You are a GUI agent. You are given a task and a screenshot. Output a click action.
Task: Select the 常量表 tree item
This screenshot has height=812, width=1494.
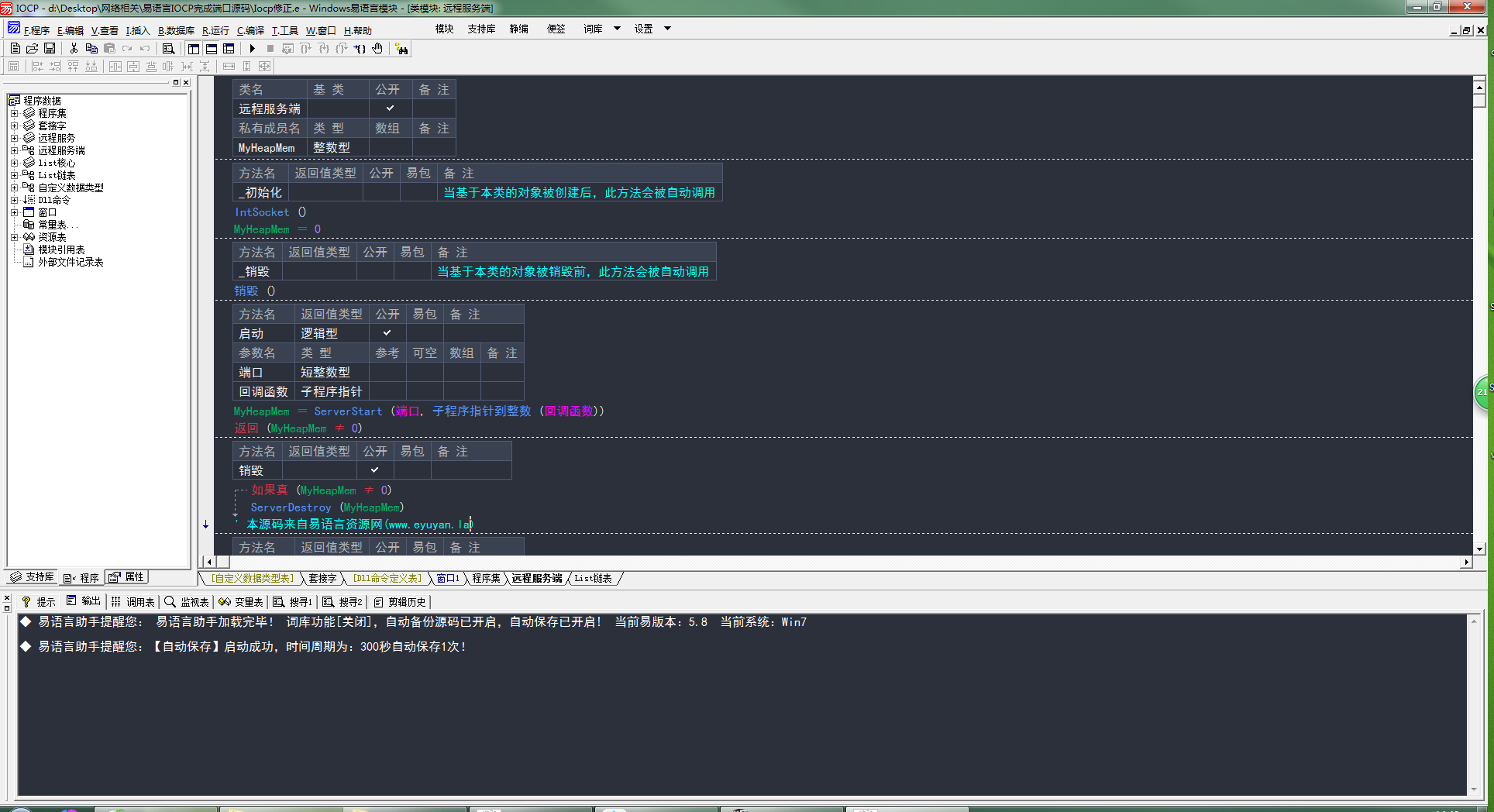(58, 225)
